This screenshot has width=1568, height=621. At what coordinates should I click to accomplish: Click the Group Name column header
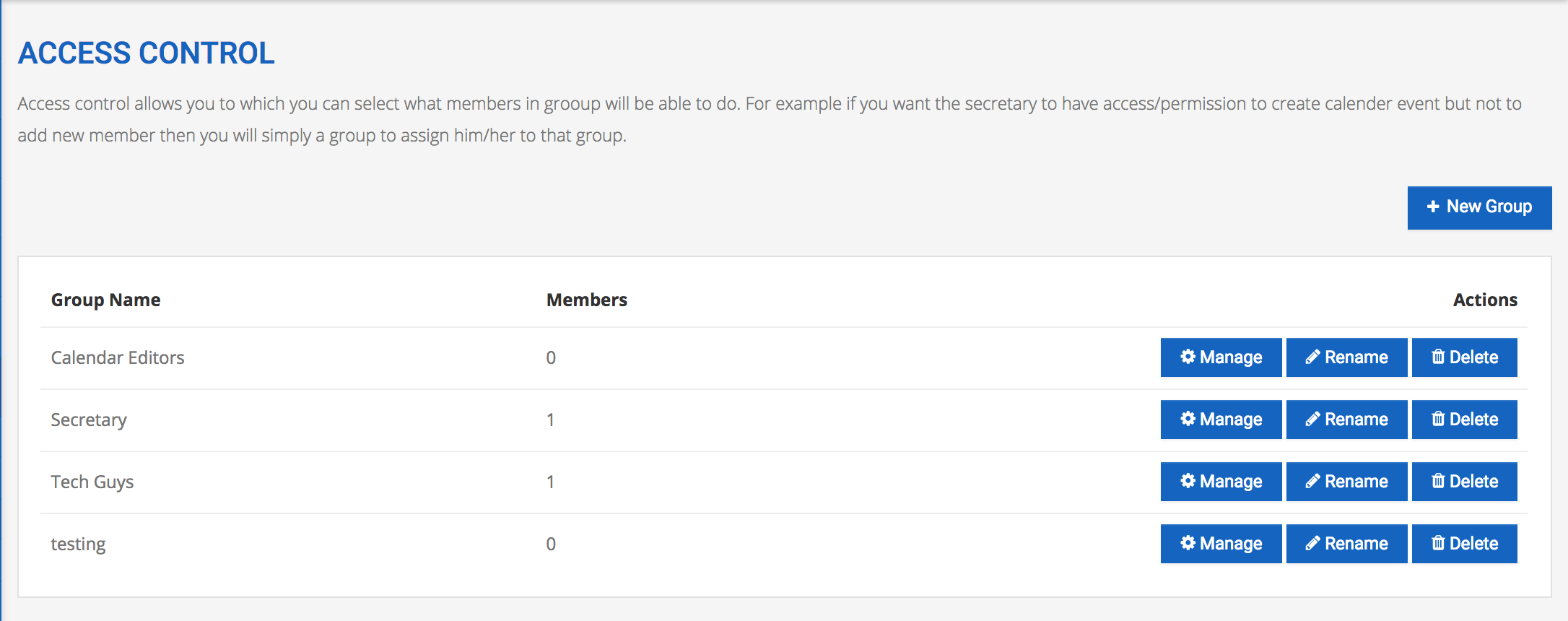(x=105, y=300)
